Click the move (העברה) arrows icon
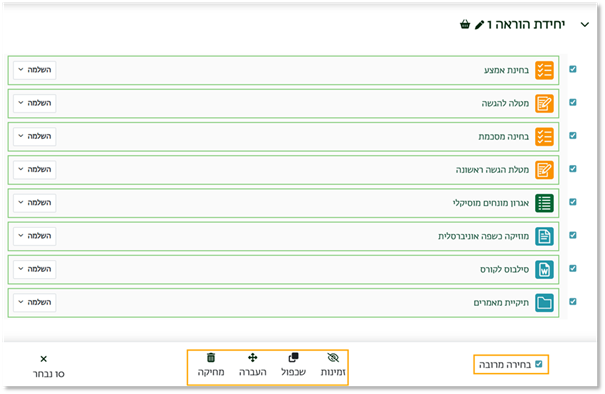The width and height of the screenshot is (605, 394). [253, 358]
